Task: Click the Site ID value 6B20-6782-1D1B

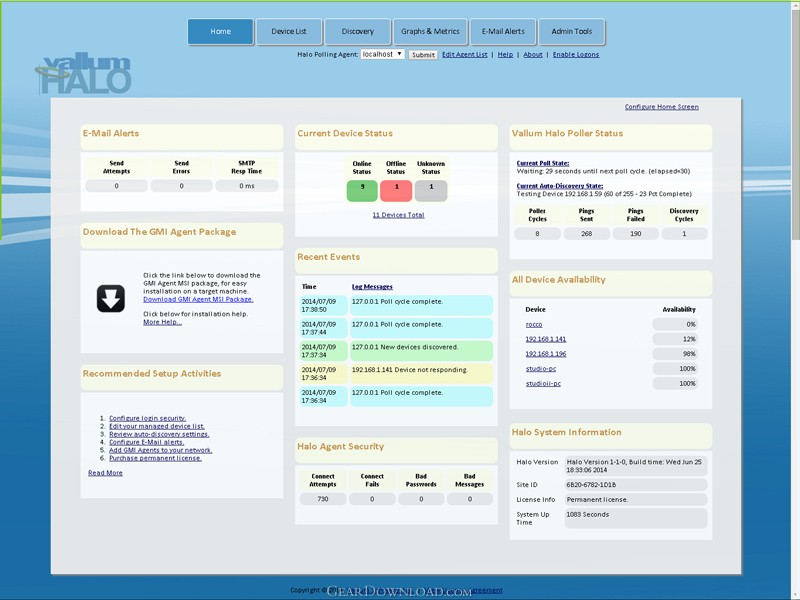Action: (636, 485)
